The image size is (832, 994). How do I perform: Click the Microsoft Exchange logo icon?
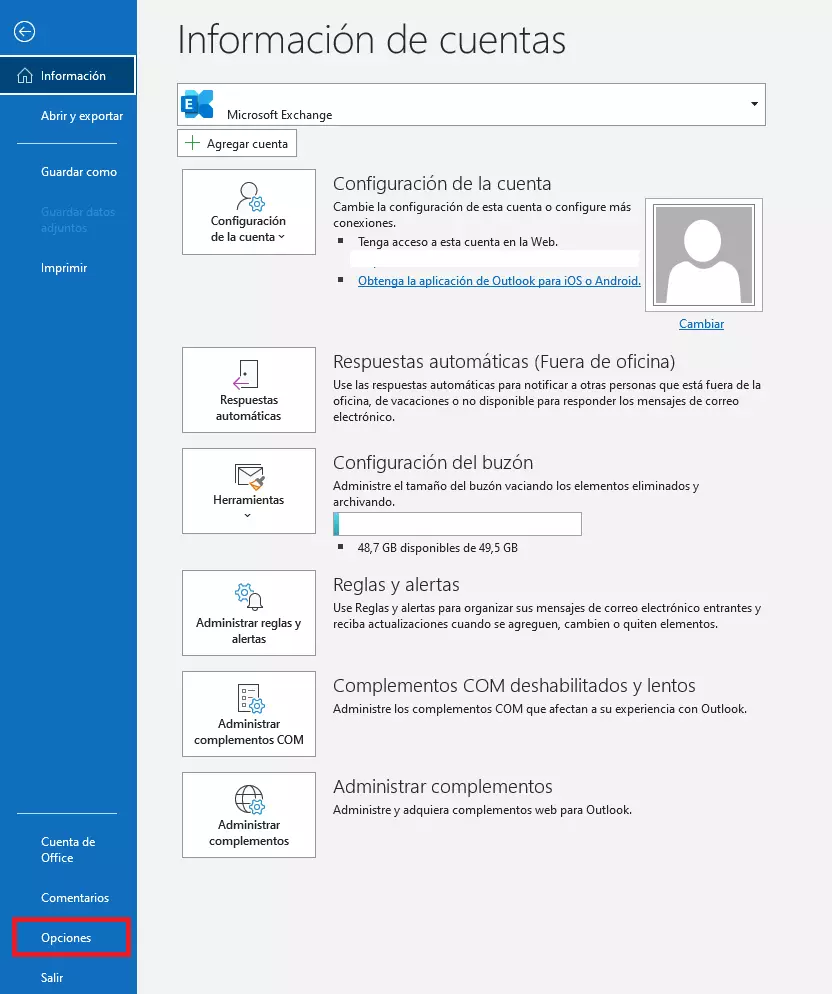coord(197,104)
